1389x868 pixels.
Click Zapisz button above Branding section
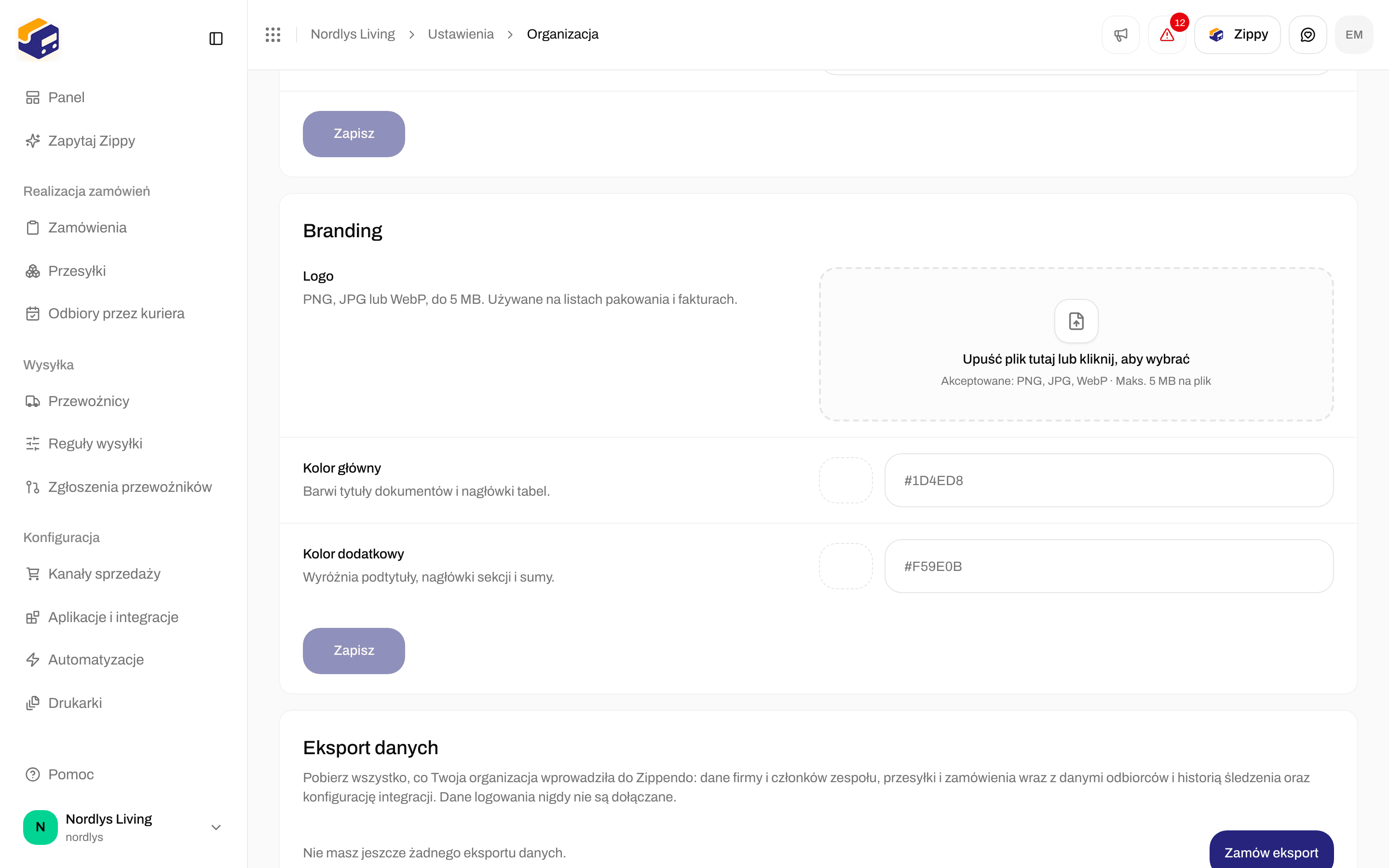(354, 134)
